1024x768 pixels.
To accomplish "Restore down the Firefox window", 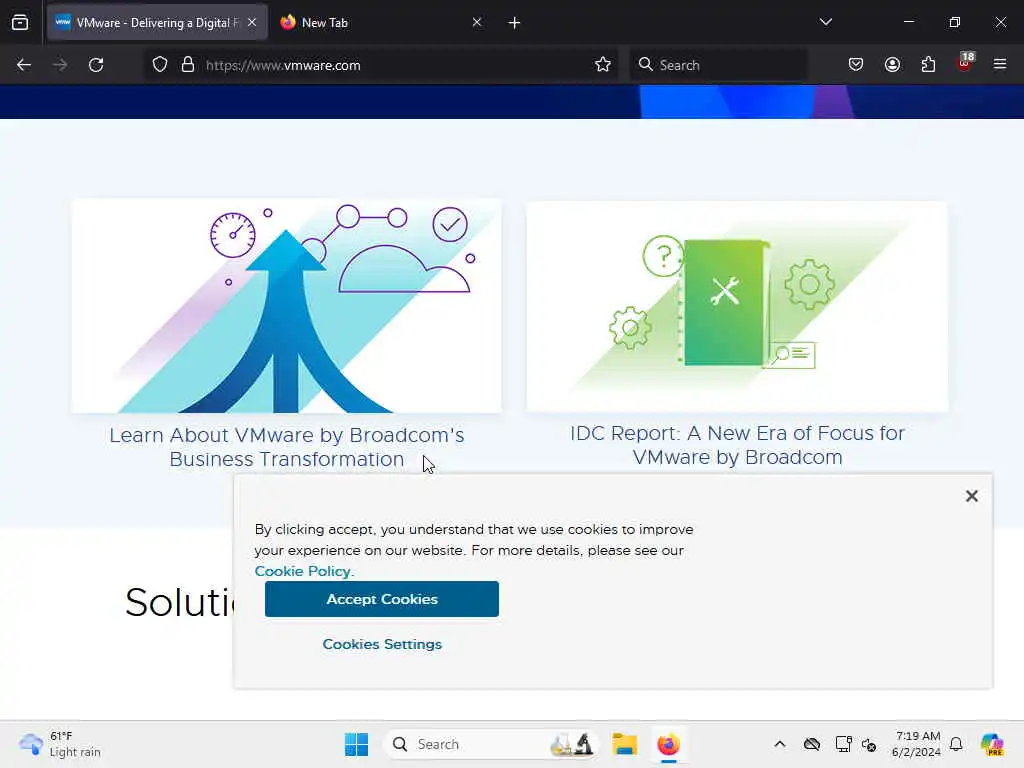I will click(955, 22).
